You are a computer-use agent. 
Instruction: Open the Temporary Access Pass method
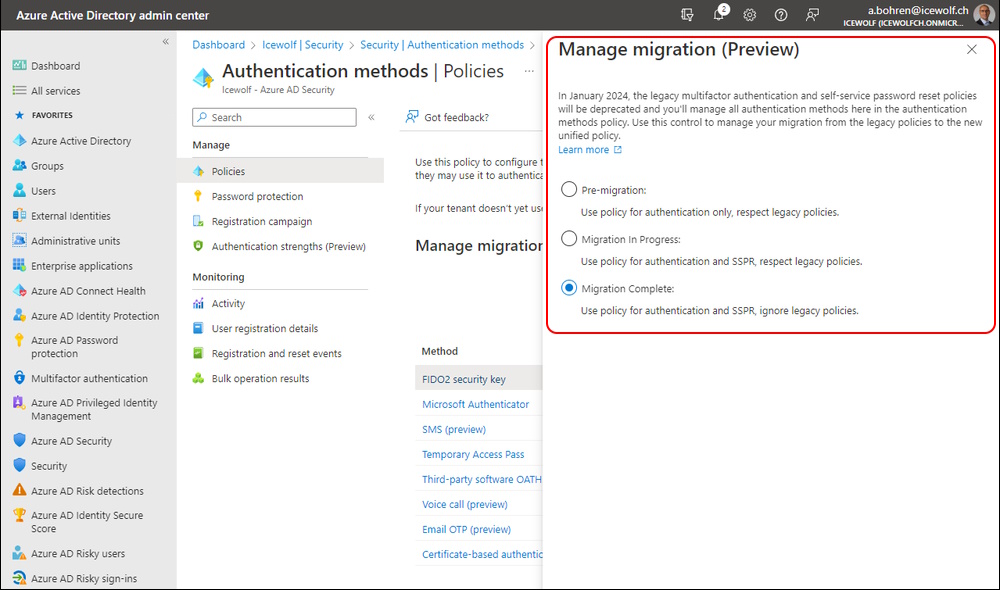[x=473, y=454]
